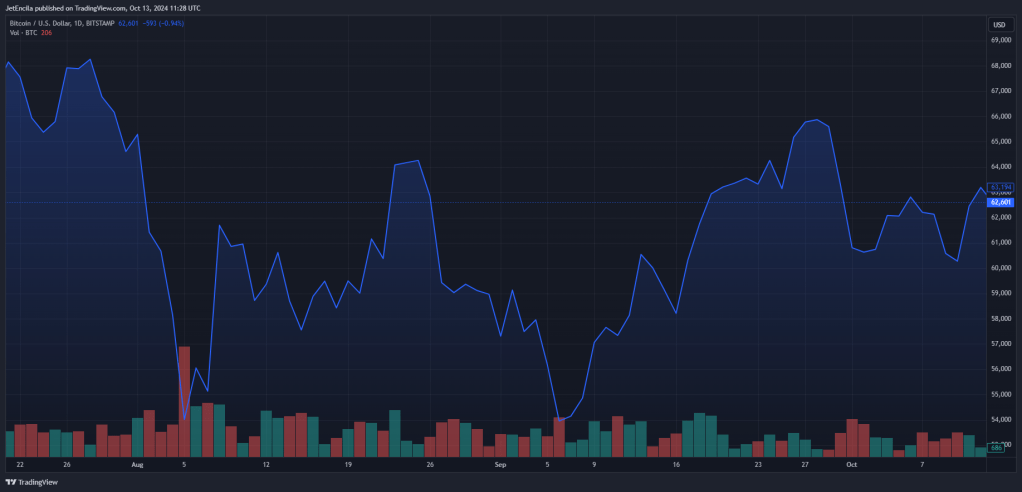This screenshot has width=1022, height=492.
Task: Click the 16 date label after Sep
Action: (677, 465)
